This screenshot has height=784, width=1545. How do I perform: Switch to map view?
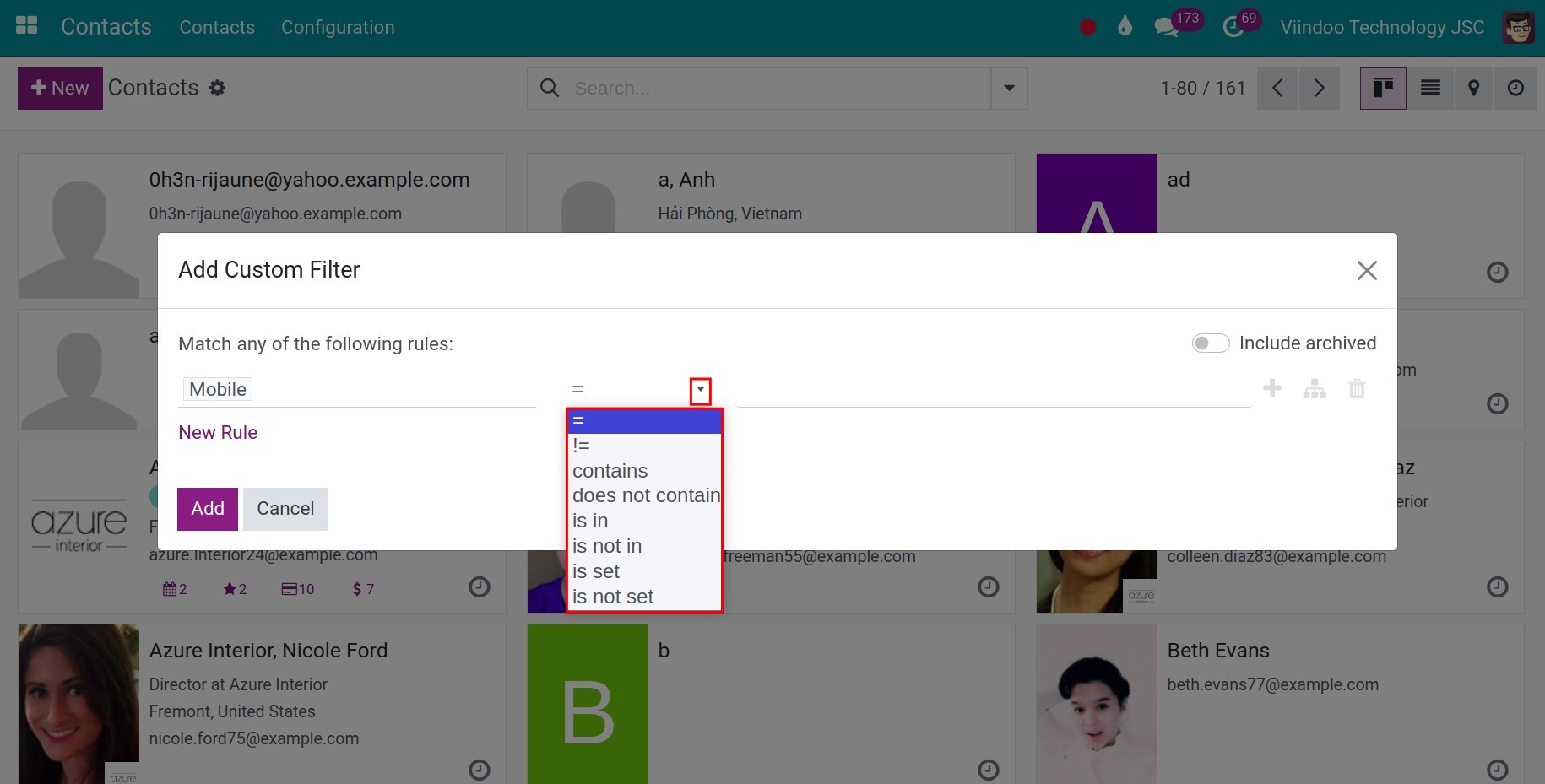[x=1474, y=88]
